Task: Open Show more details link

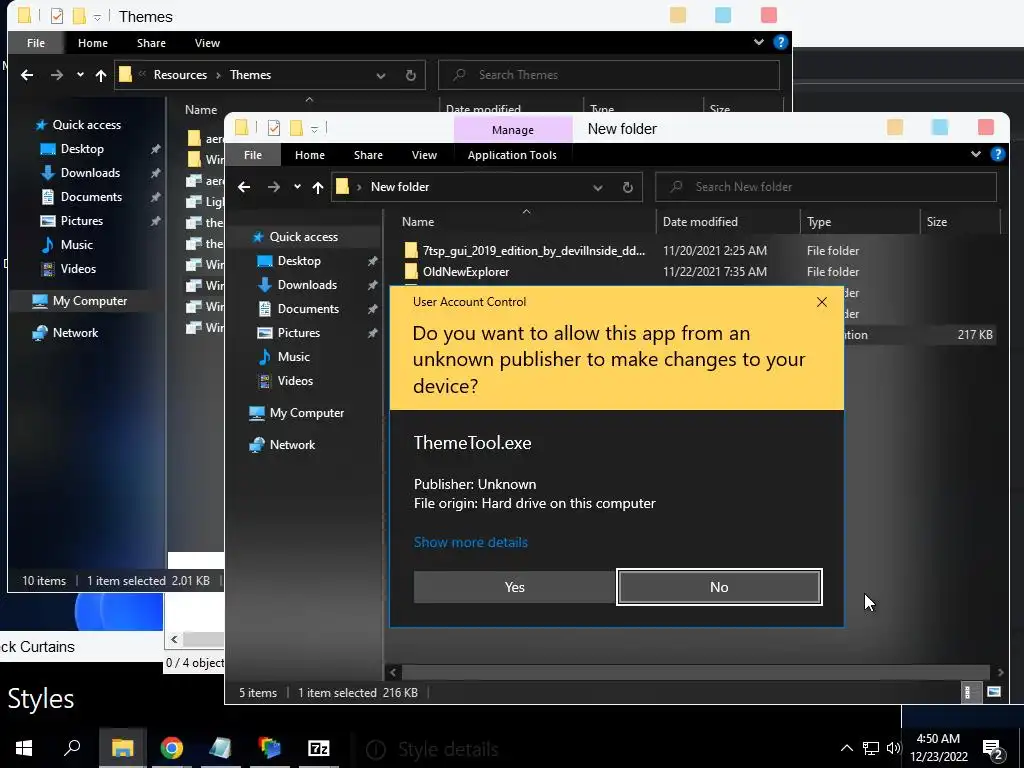Action: 470,542
